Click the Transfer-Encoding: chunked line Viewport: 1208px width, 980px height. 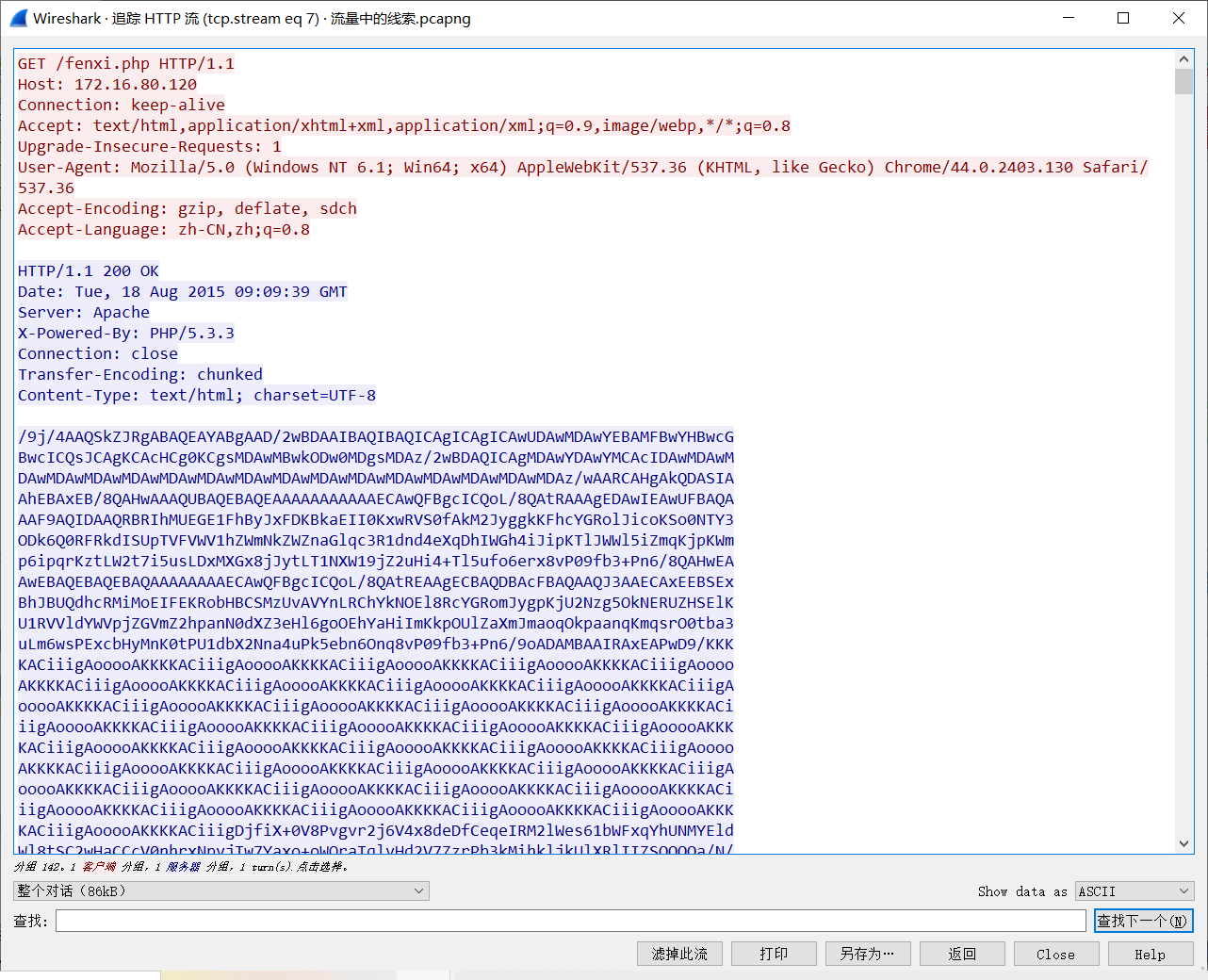click(x=140, y=374)
